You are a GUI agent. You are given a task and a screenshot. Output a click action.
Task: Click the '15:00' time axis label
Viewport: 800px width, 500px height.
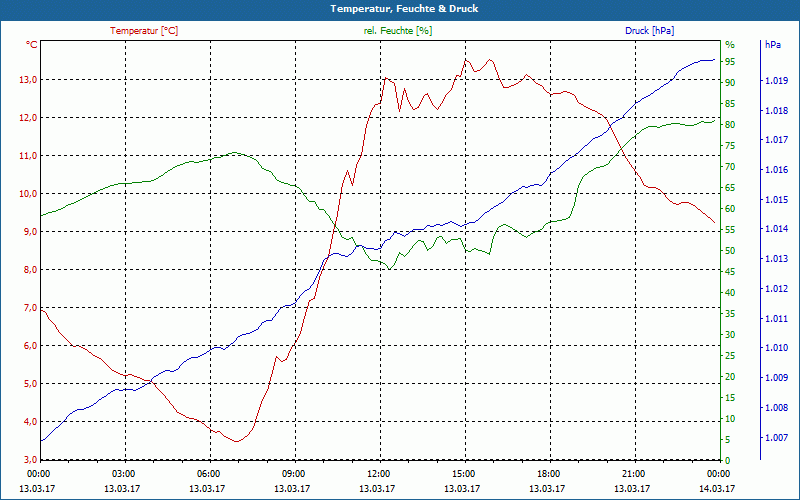[463, 473]
